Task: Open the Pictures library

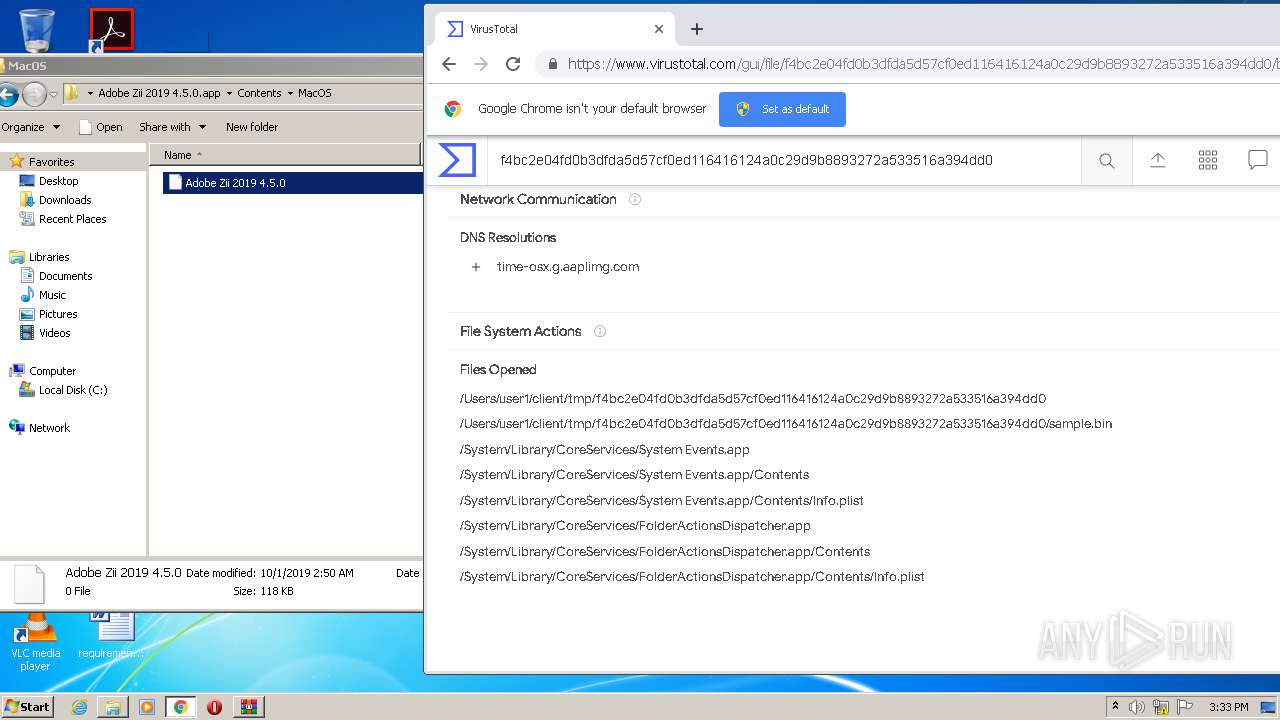Action: 58,314
